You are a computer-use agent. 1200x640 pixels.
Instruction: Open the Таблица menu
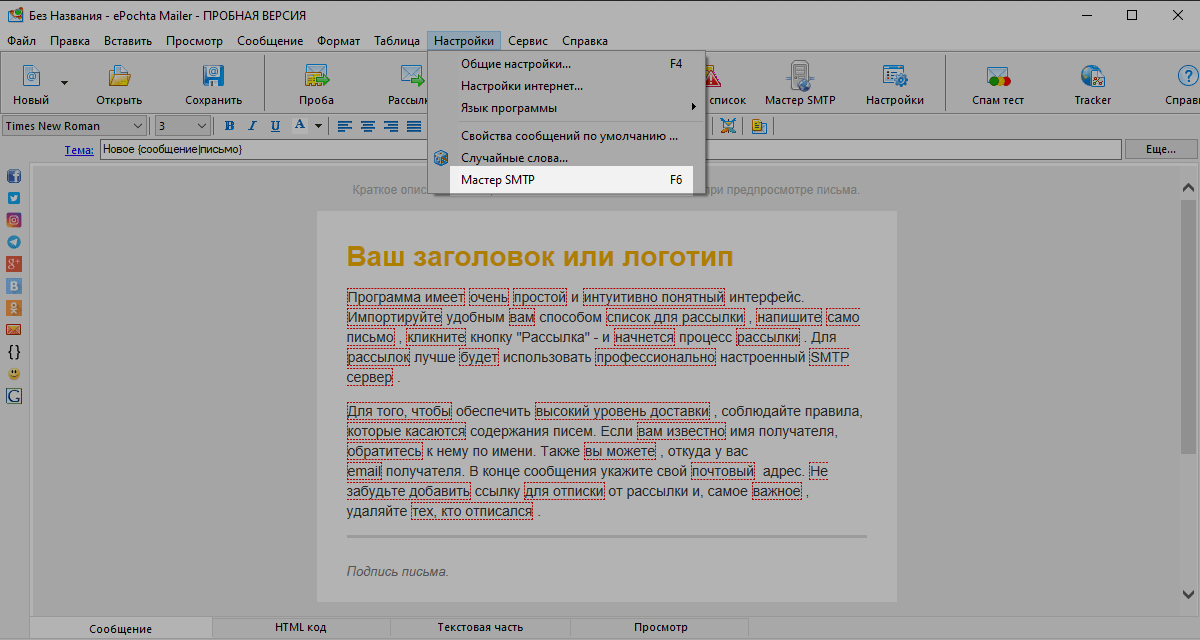397,41
